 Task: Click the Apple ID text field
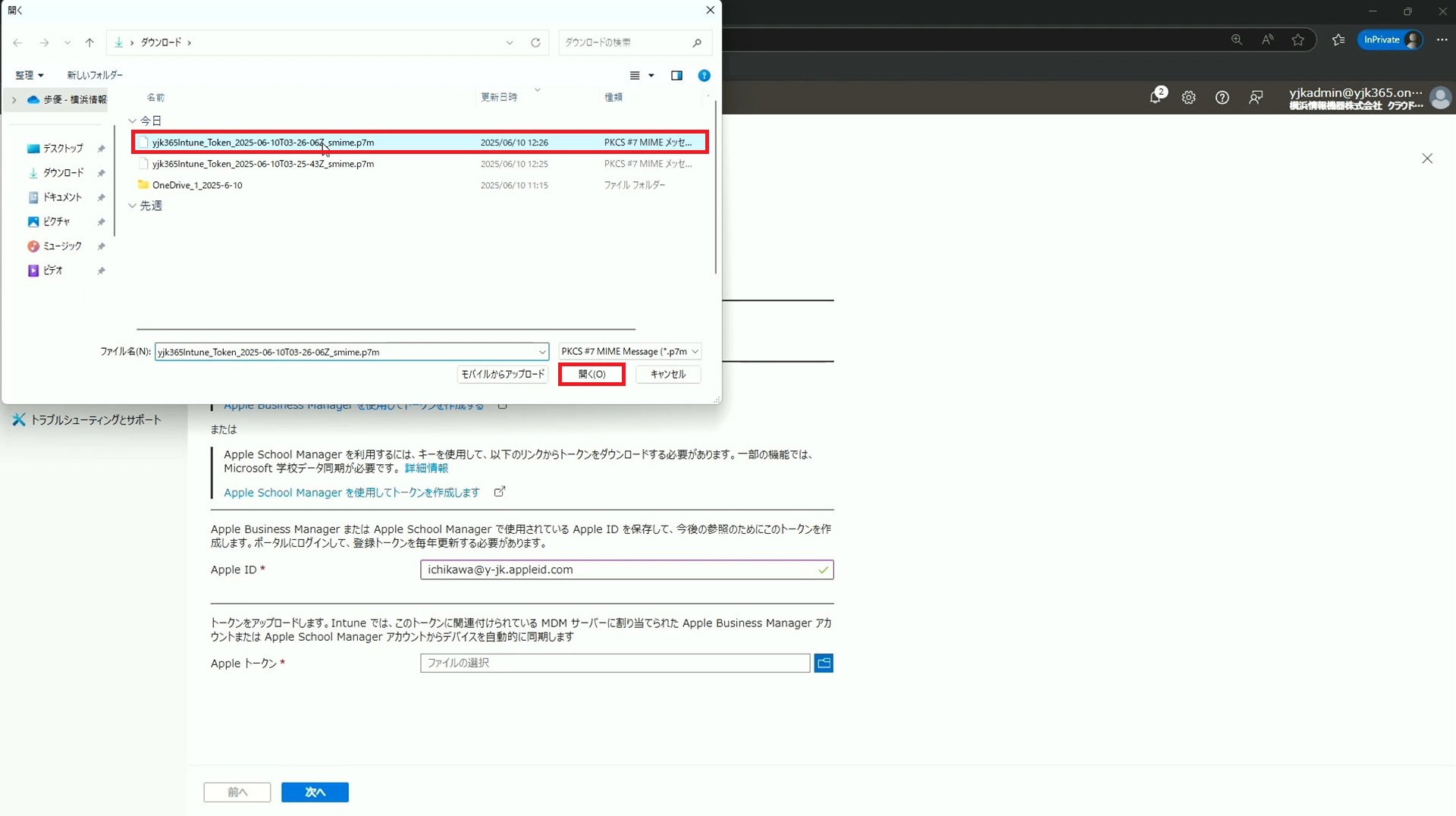(x=626, y=570)
